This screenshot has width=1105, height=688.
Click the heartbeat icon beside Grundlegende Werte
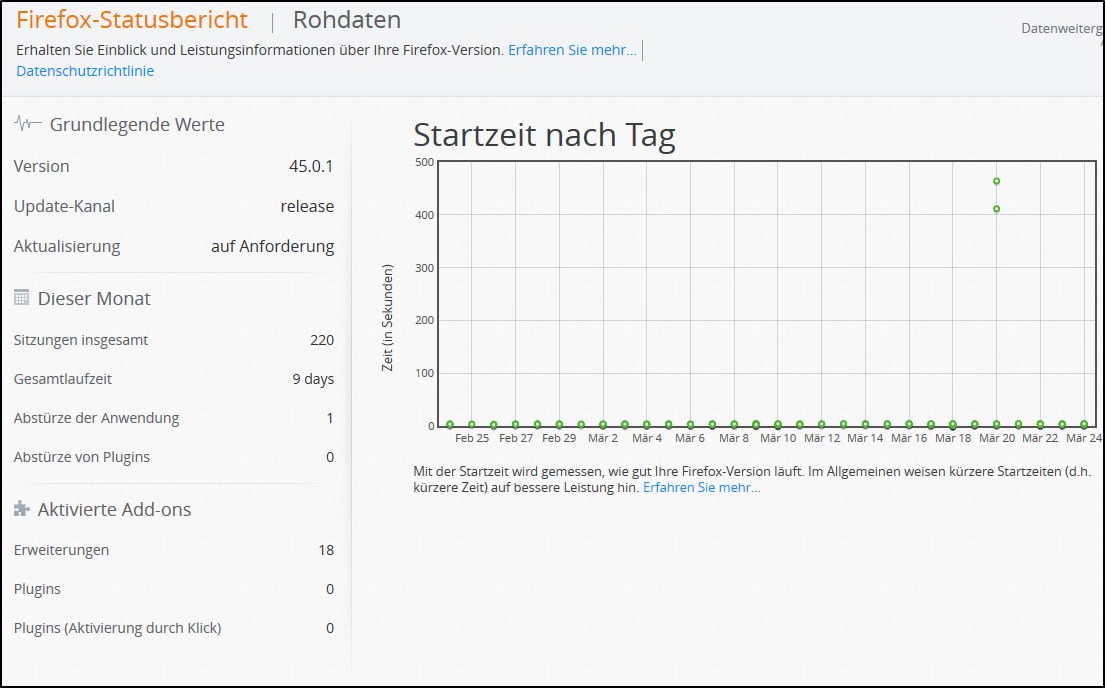[x=27, y=124]
